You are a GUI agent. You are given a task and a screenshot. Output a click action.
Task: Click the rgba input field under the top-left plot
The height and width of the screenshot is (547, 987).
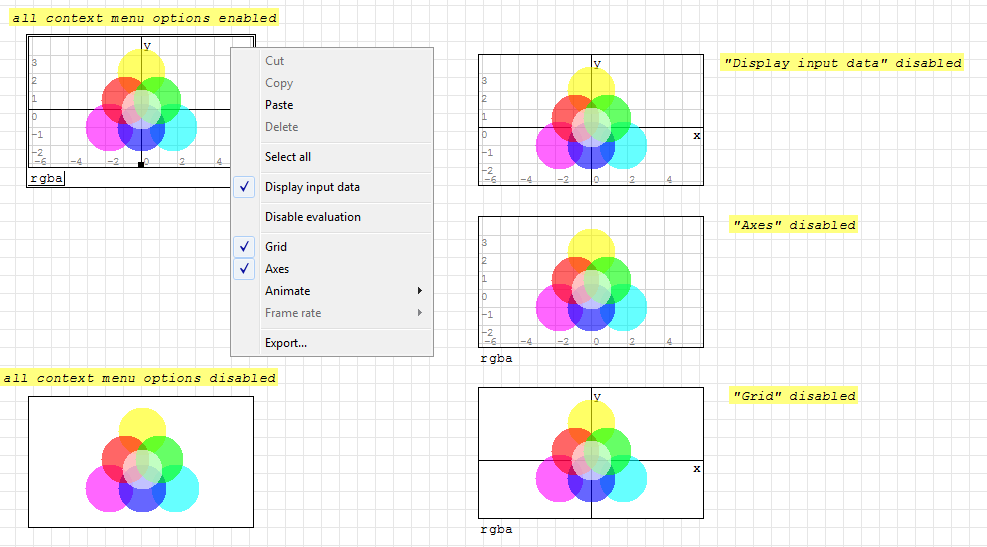[46, 178]
